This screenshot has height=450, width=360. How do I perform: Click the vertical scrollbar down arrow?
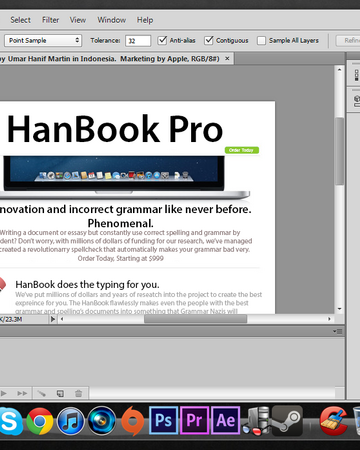339,309
